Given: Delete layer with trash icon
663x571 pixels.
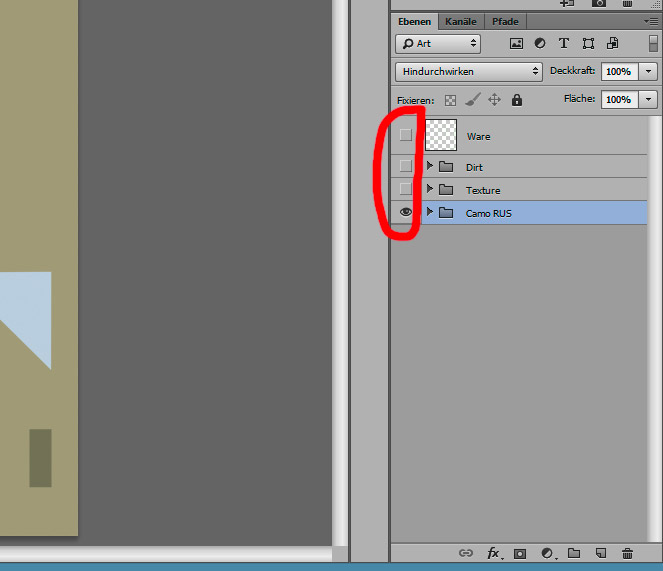Looking at the screenshot, I should [x=627, y=553].
